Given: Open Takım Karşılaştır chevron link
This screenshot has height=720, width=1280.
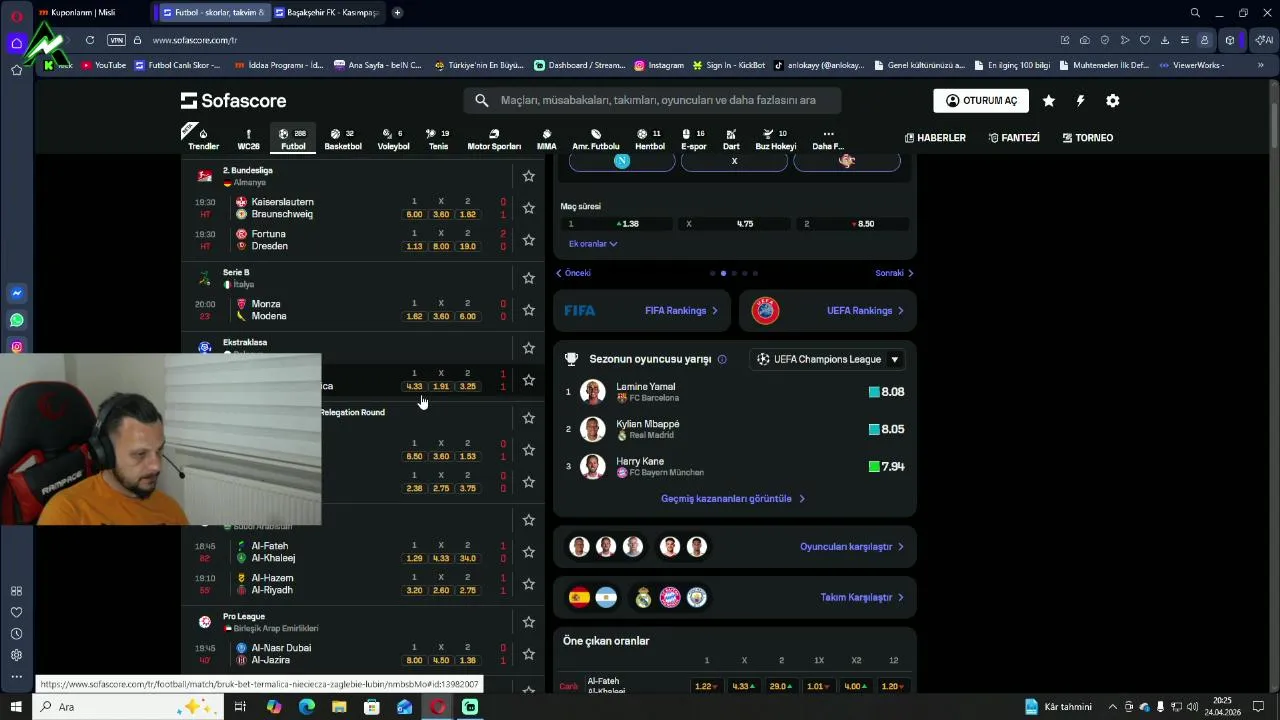Looking at the screenshot, I should (x=862, y=597).
